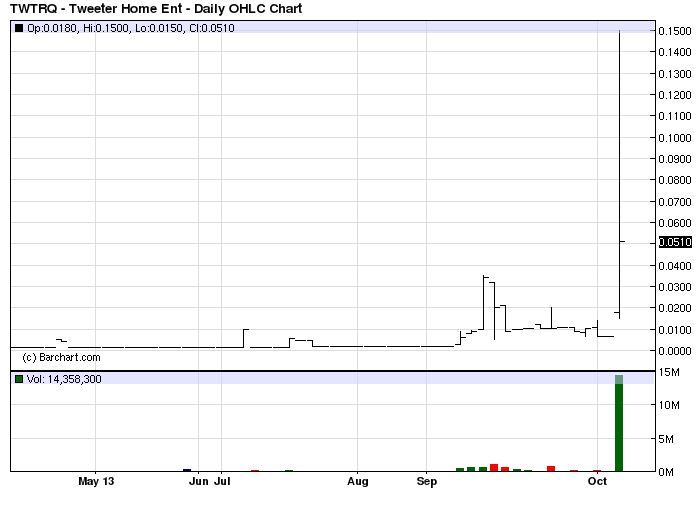This screenshot has height=512, width=700.
Task: Click the 0.0100 price axis label
Action: (x=675, y=330)
